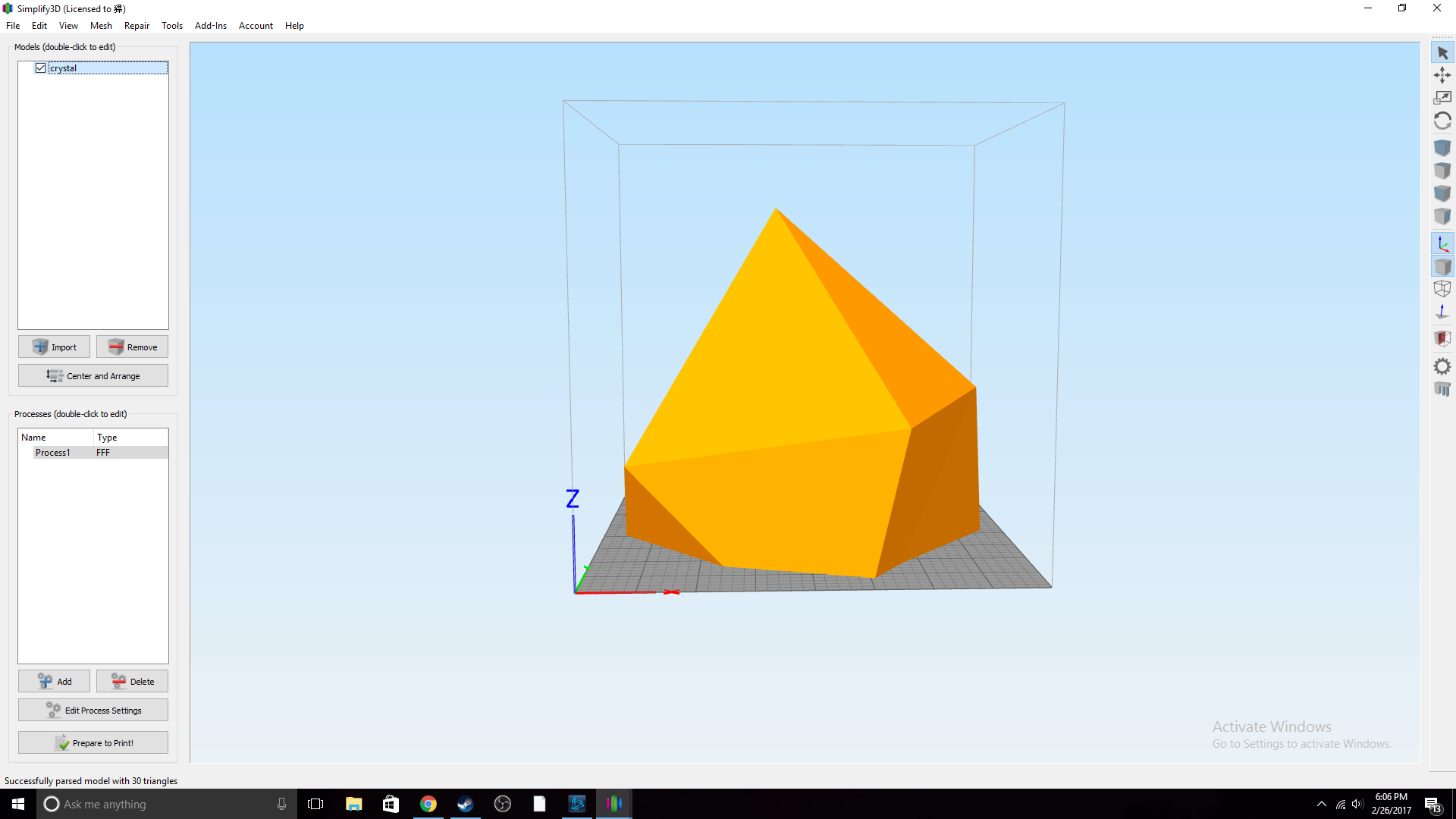This screenshot has height=819, width=1456.
Task: Switch to the side view cube
Action: 1442,217
